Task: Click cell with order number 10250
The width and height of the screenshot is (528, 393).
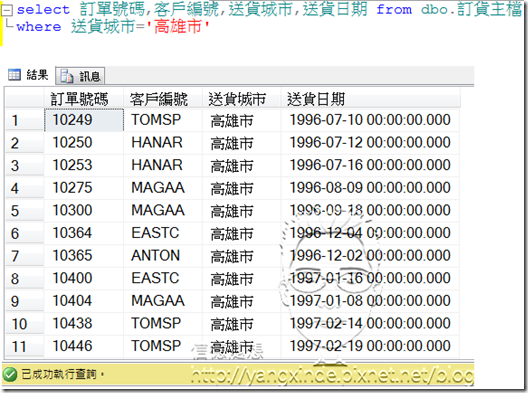Action: (x=84, y=142)
